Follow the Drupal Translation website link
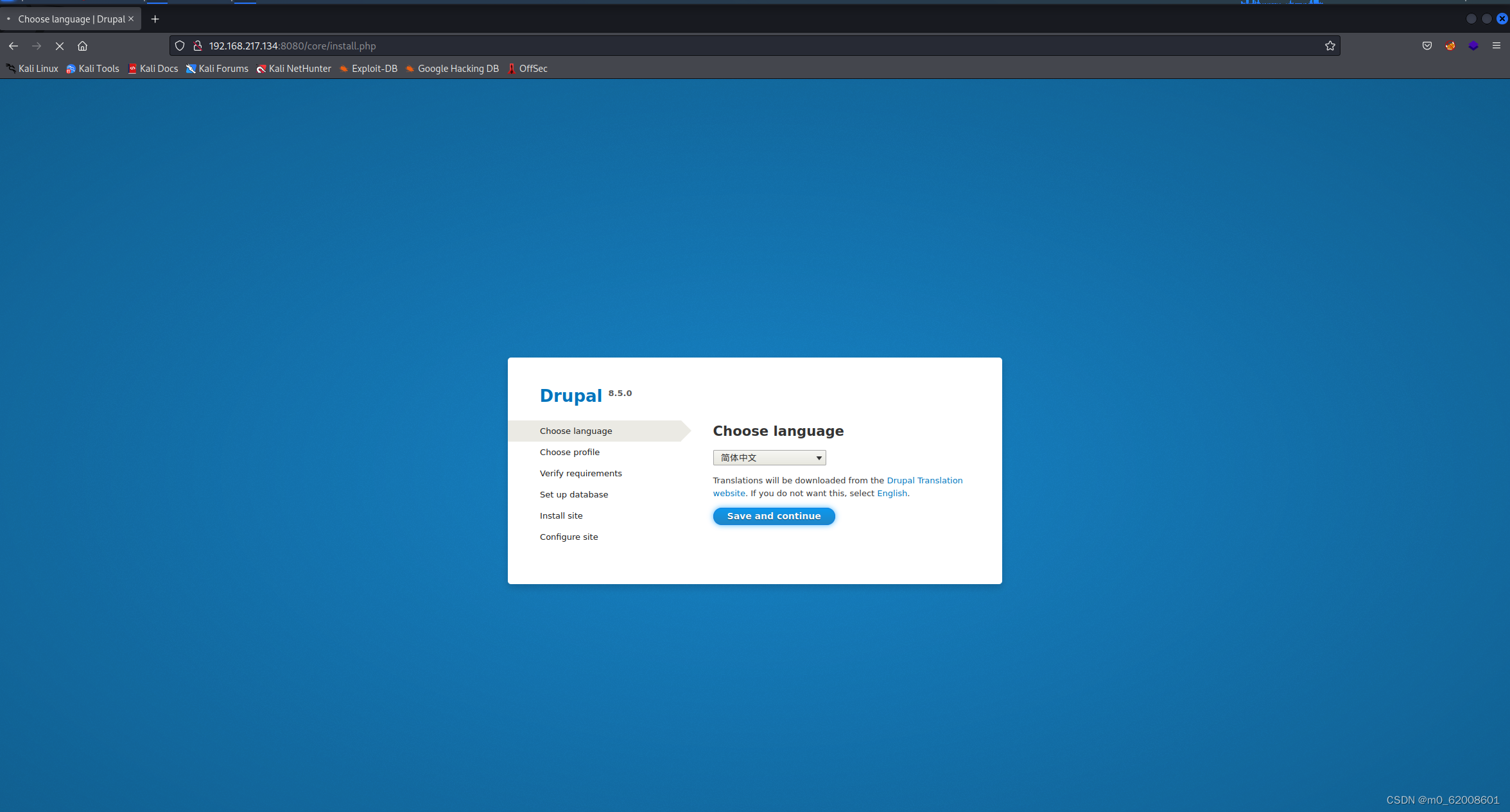This screenshot has height=812, width=1510. coord(924,480)
